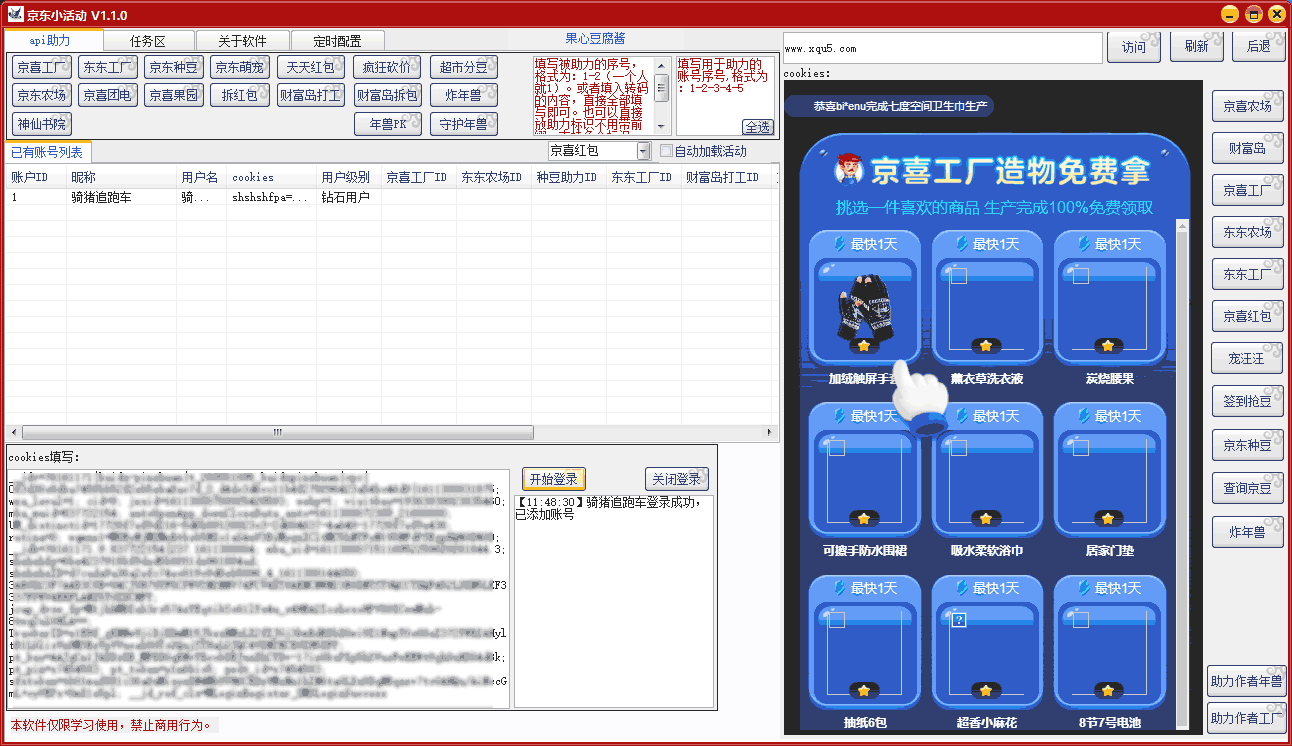The height and width of the screenshot is (746, 1292).
Task: Click the star icon on 薰衣草洗衣液 card
Action: 985,346
